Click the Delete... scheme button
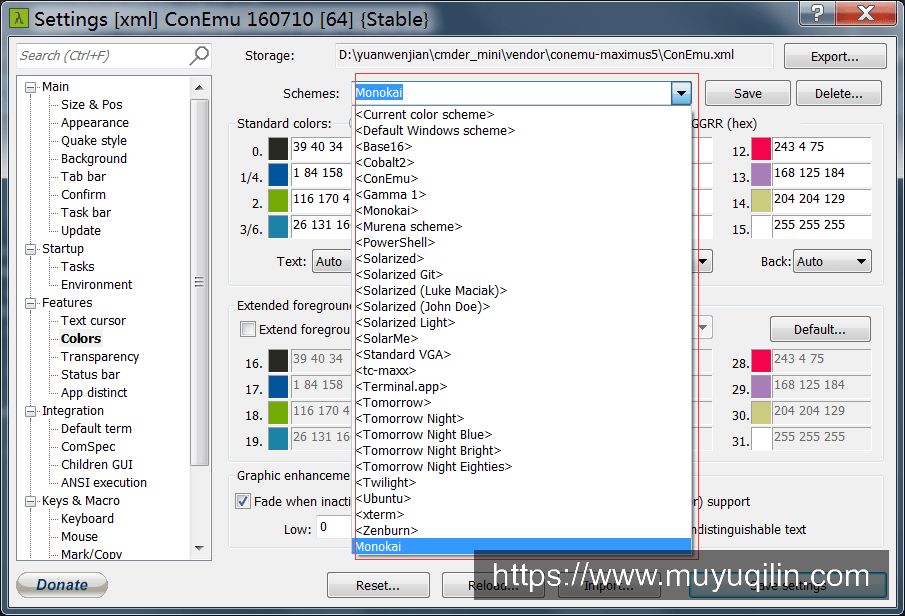This screenshot has height=616, width=905. click(x=838, y=93)
